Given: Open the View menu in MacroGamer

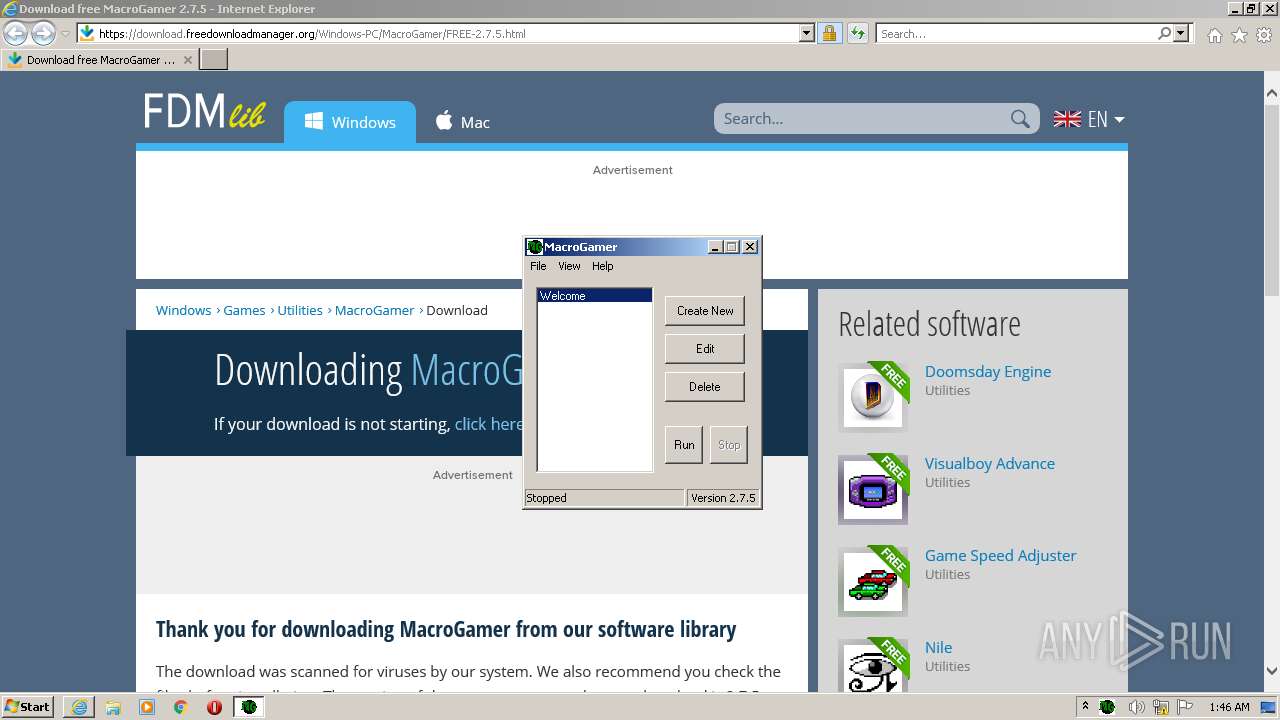Looking at the screenshot, I should pyautogui.click(x=569, y=266).
